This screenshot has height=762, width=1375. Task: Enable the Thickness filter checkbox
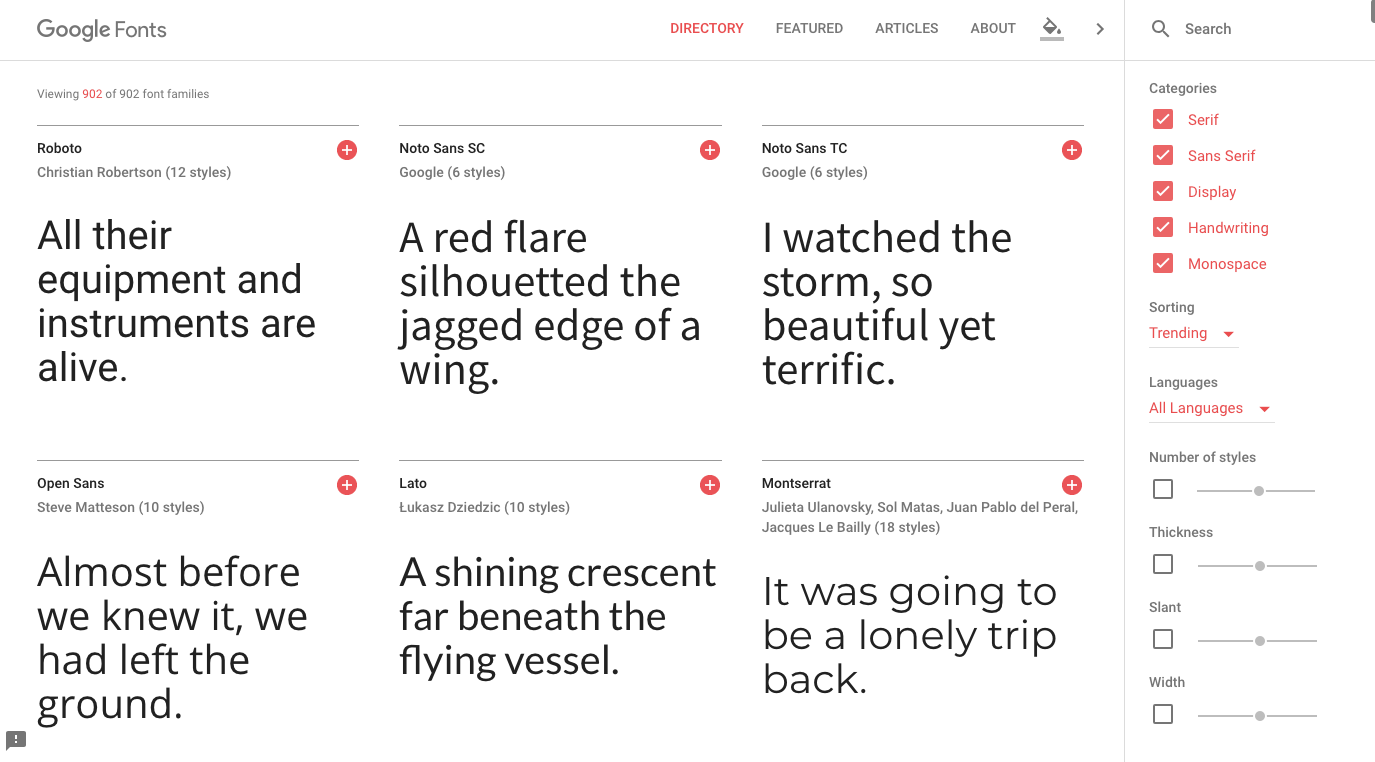tap(1163, 565)
